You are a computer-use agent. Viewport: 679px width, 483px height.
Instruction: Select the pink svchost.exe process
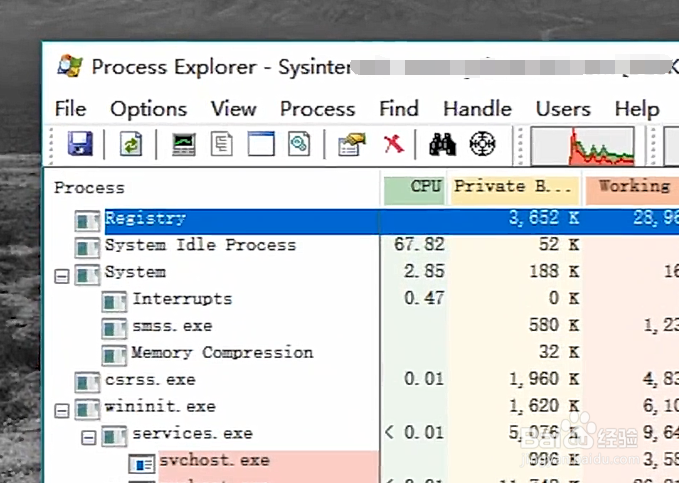[x=214, y=460]
